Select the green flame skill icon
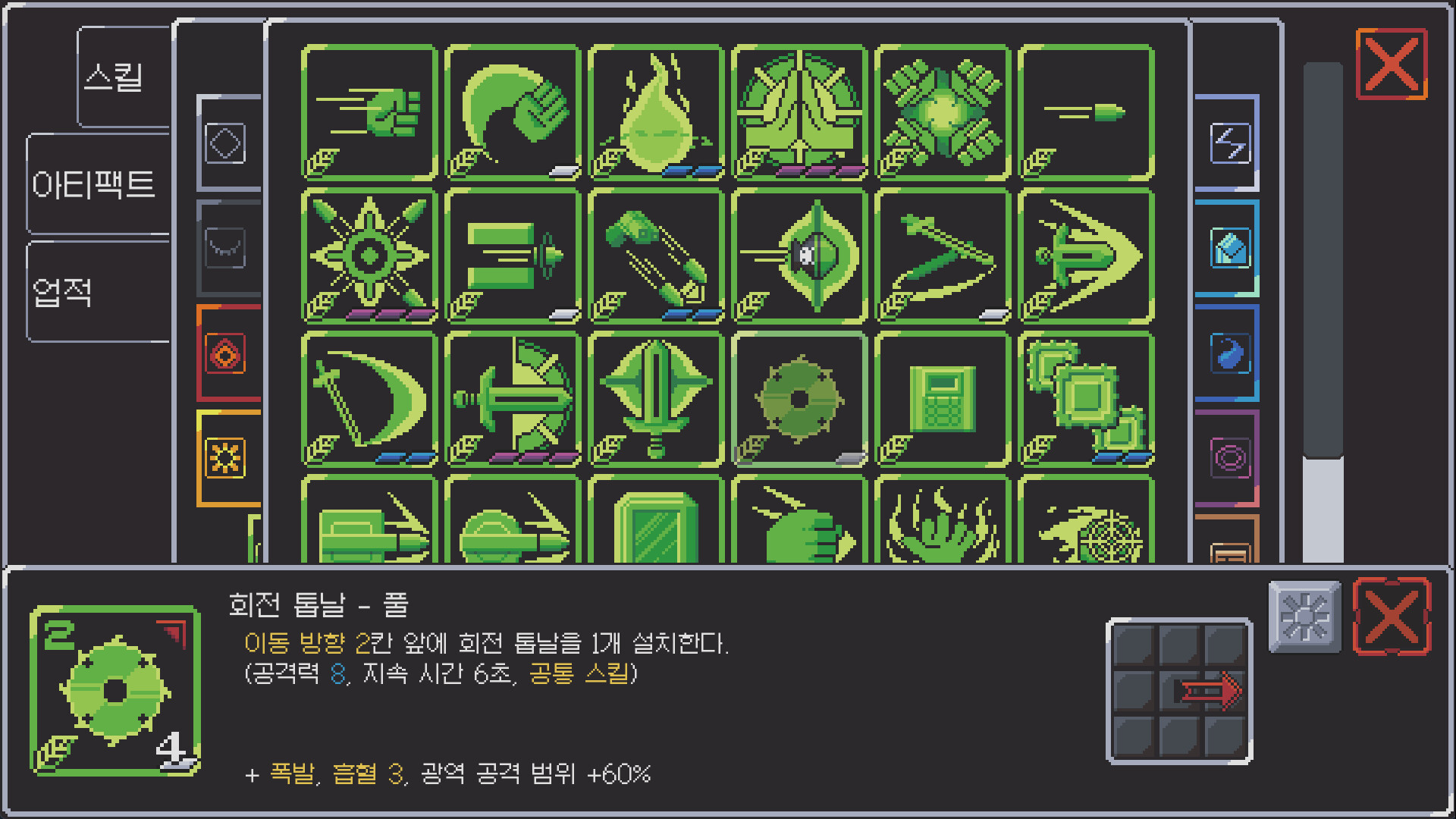1456x819 pixels. [656, 112]
